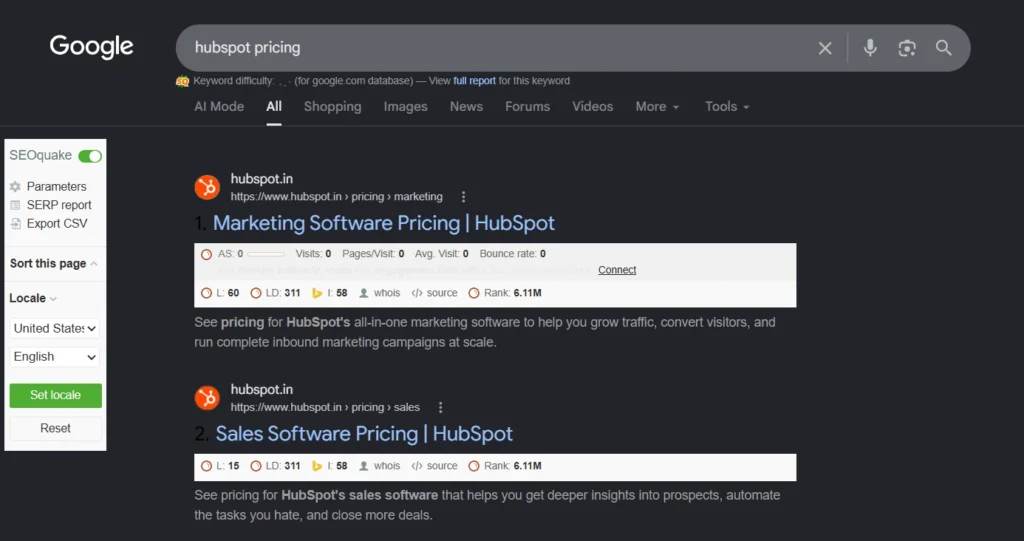
Task: Click Bounce rate: 0 in result 1
Action: [x=513, y=254]
